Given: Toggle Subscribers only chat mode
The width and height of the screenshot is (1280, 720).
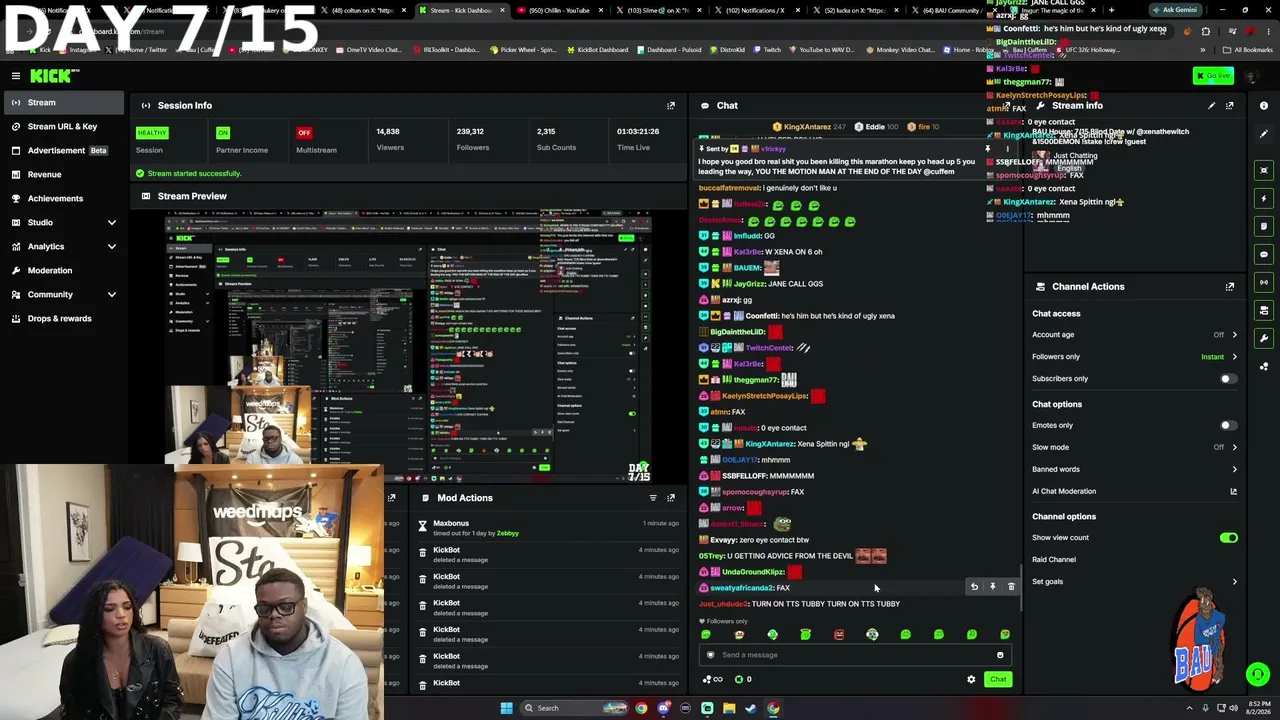Looking at the screenshot, I should pos(1228,379).
